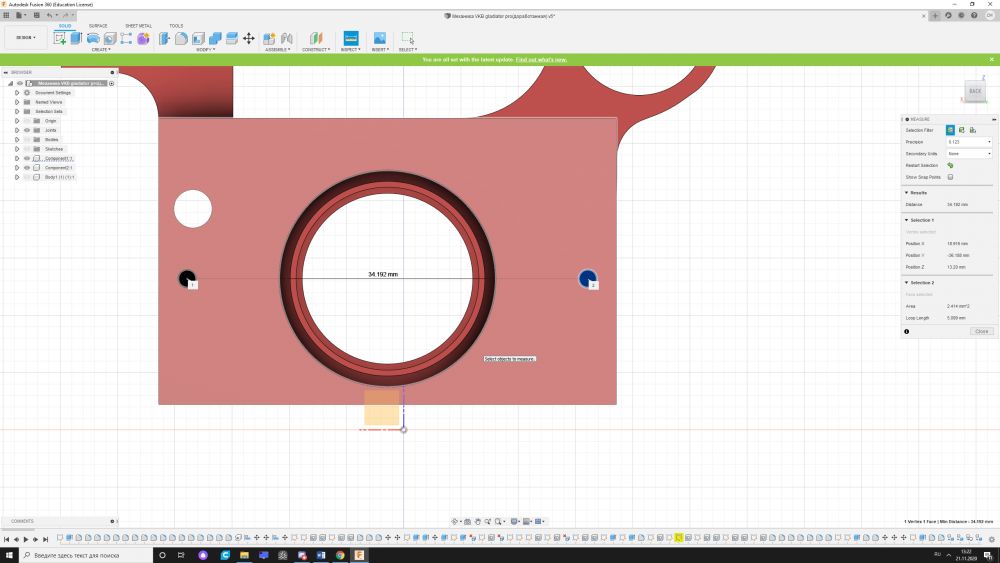The image size is (1000, 563).
Task: Open the Secondary Units dropdown
Action: point(969,154)
